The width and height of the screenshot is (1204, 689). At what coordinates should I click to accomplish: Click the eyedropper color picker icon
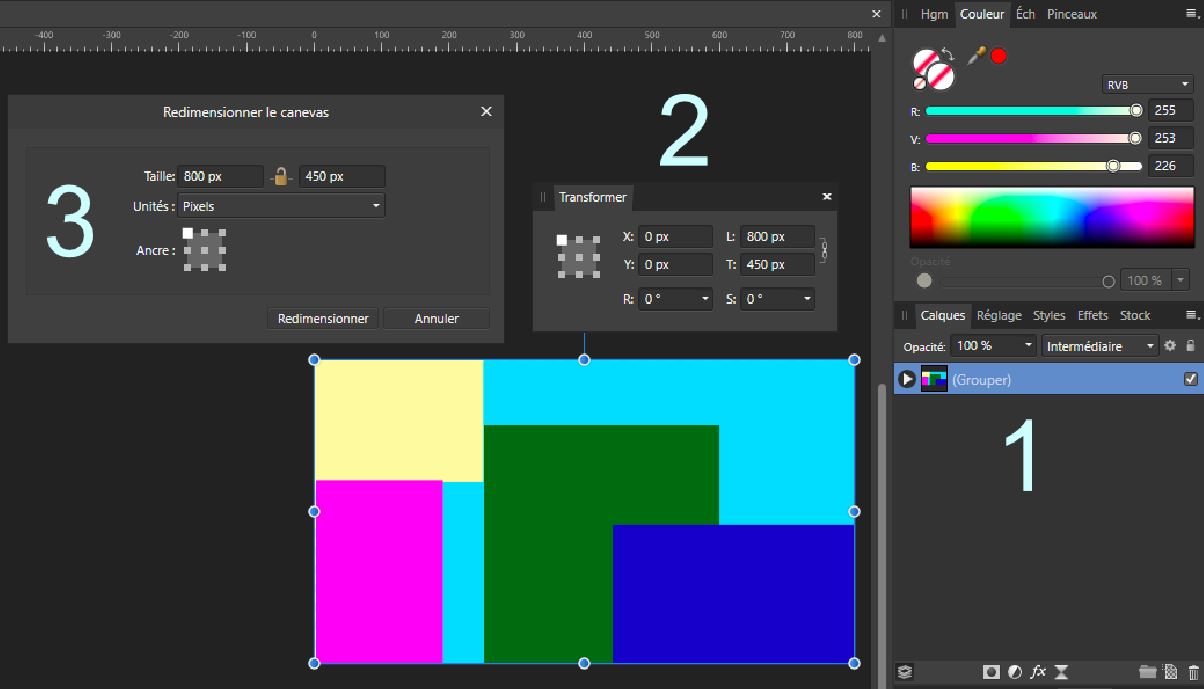click(976, 56)
